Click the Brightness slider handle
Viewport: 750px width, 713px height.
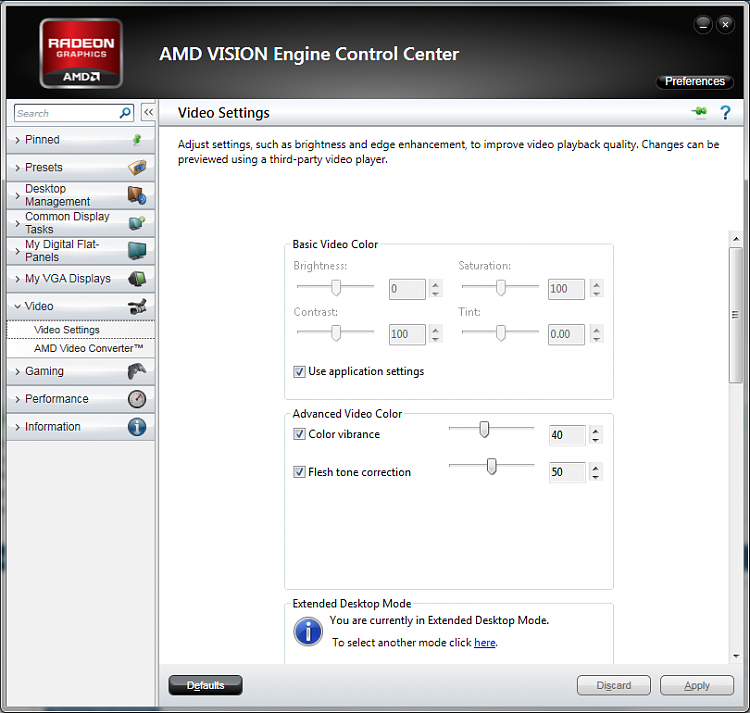click(336, 287)
